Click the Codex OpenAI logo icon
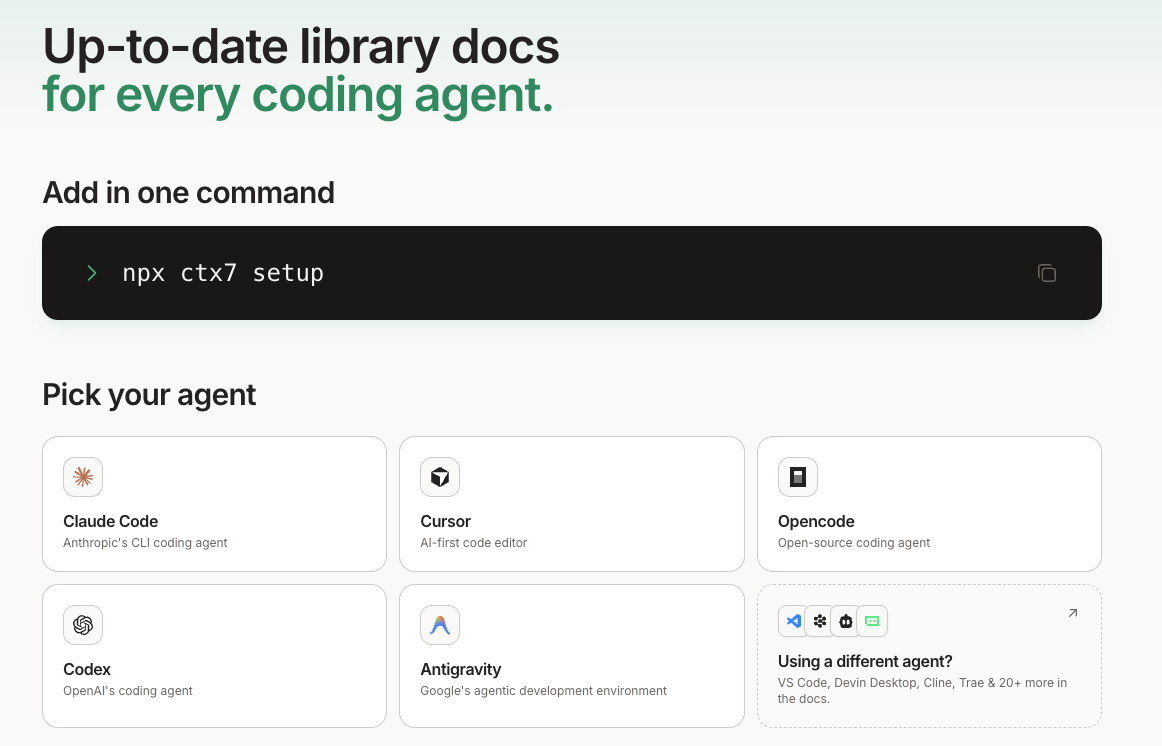This screenshot has height=746, width=1162. click(83, 625)
